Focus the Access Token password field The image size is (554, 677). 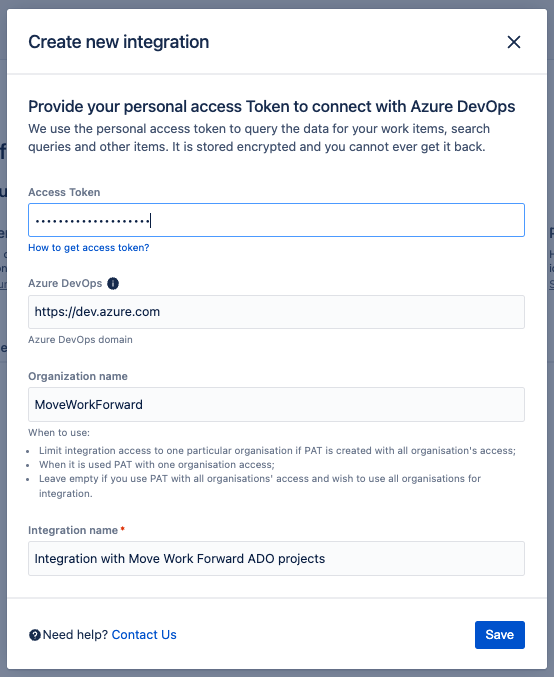click(276, 220)
